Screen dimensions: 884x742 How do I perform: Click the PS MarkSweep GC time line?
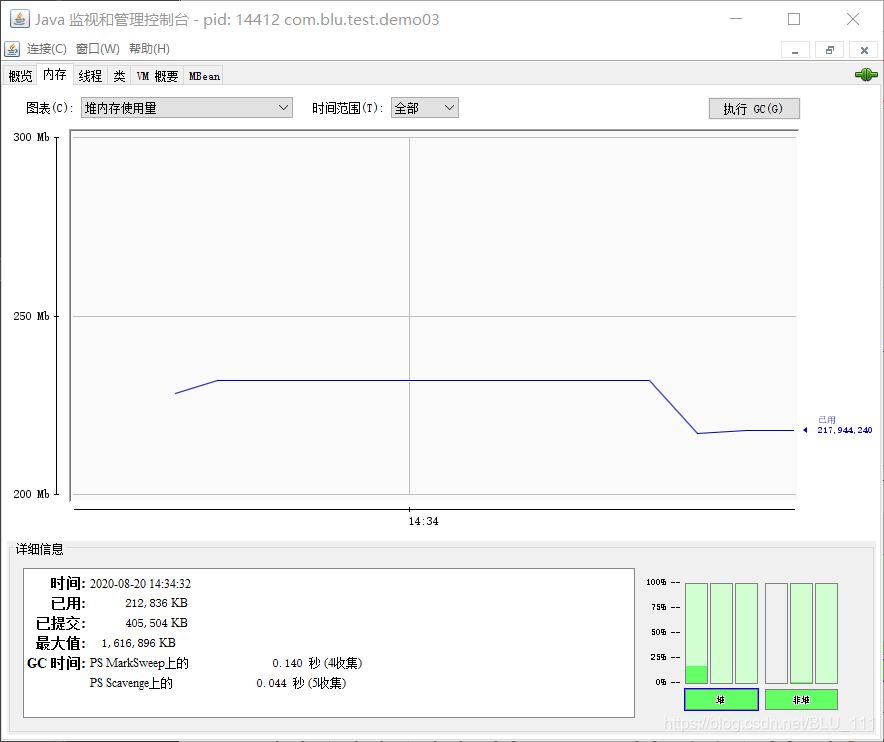click(226, 663)
